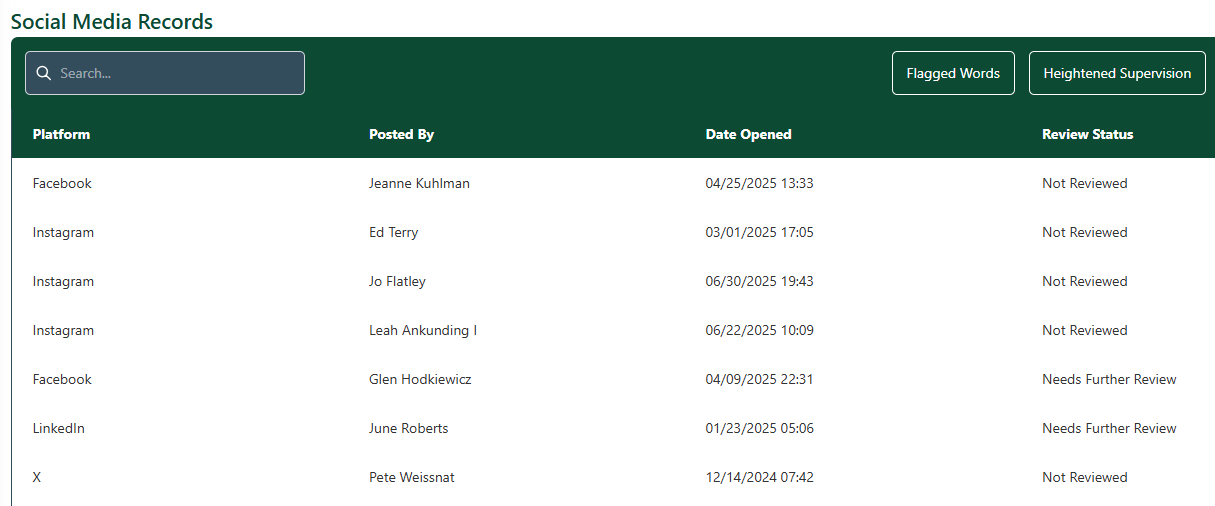Sort by the Posted By column header
1215x506 pixels.
[401, 134]
